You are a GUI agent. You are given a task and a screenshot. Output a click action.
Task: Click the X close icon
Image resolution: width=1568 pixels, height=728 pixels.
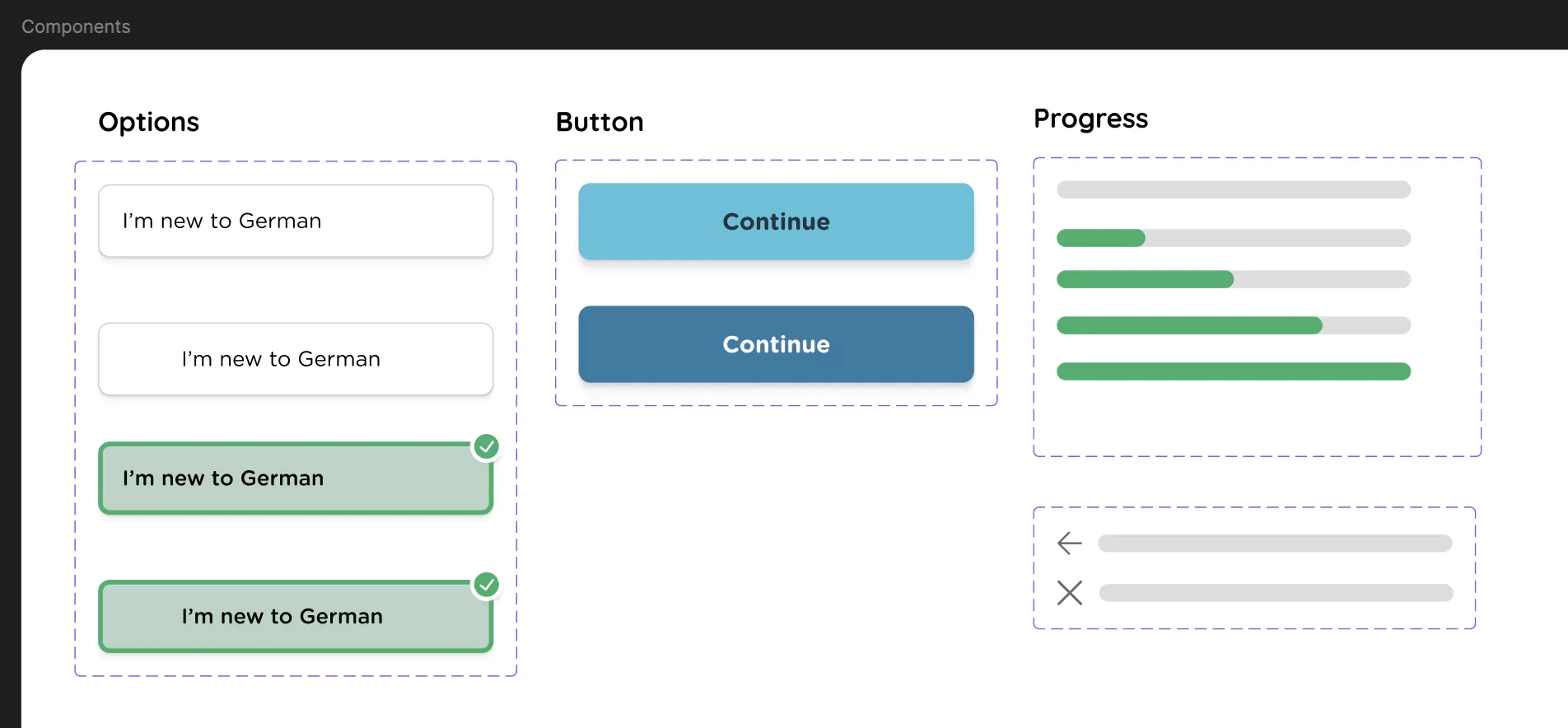pos(1068,592)
